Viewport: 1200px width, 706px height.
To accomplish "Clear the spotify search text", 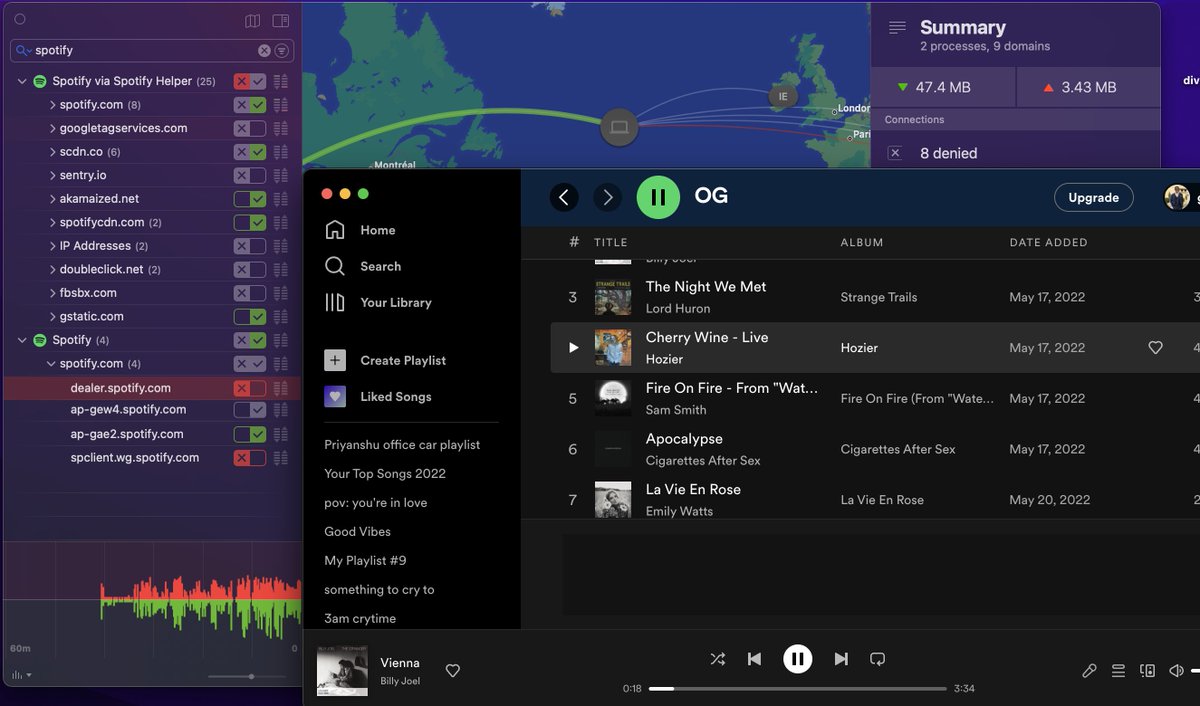I will [x=264, y=50].
